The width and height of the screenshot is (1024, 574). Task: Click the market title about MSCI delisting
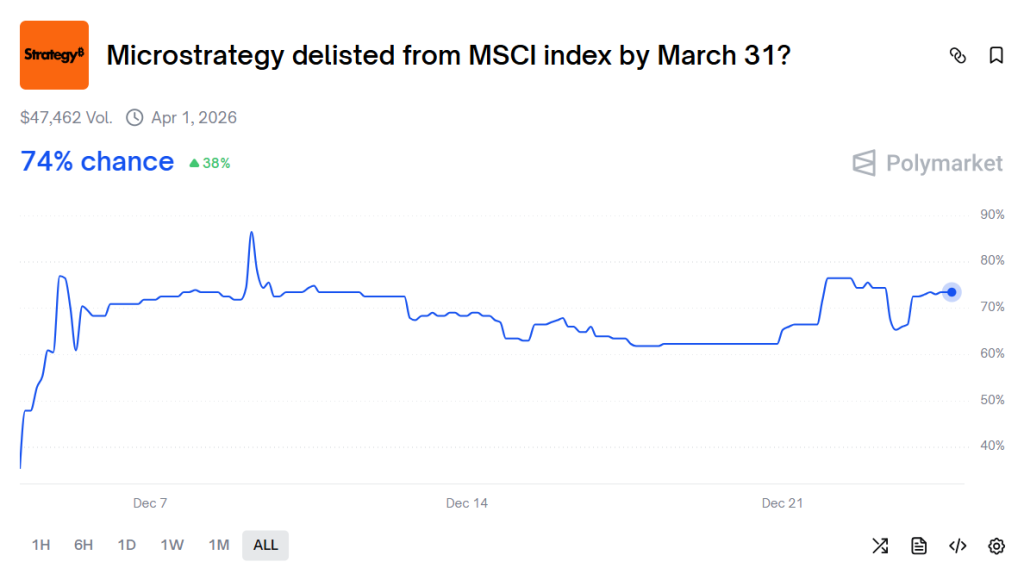[449, 56]
